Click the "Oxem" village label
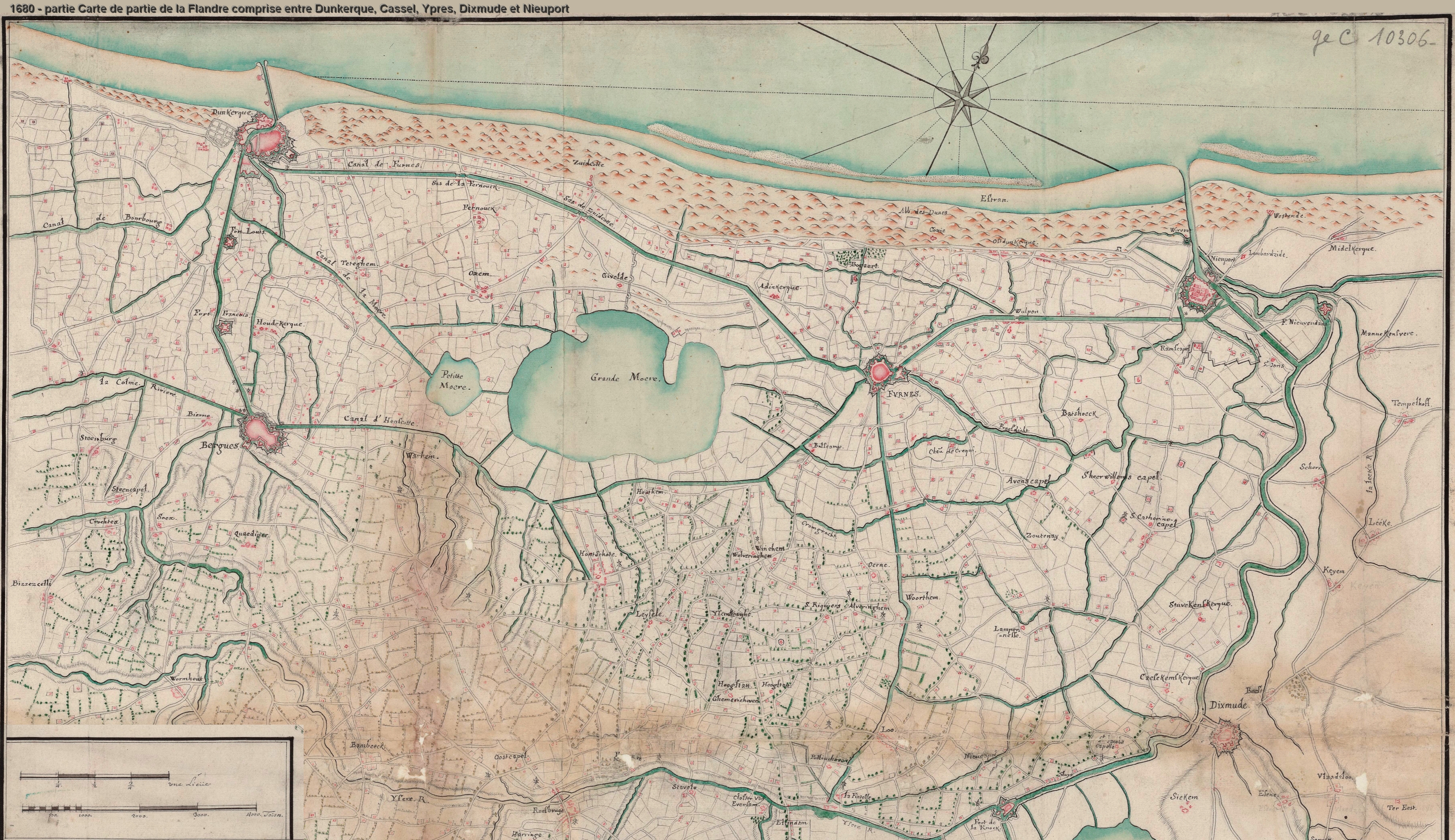This screenshot has height=840, width=1455. 480,274
